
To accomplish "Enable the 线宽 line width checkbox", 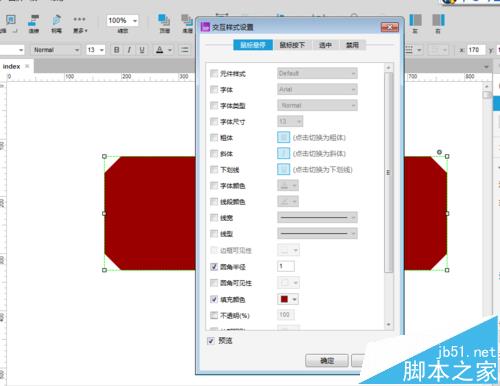I will click(x=214, y=217).
